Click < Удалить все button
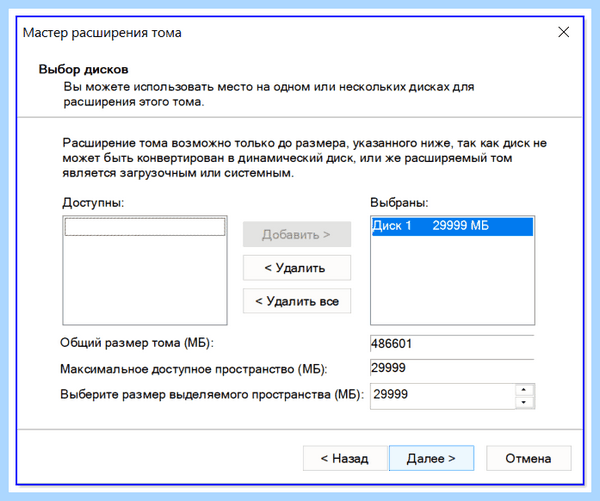Viewport: 600px width, 501px height. [297, 301]
